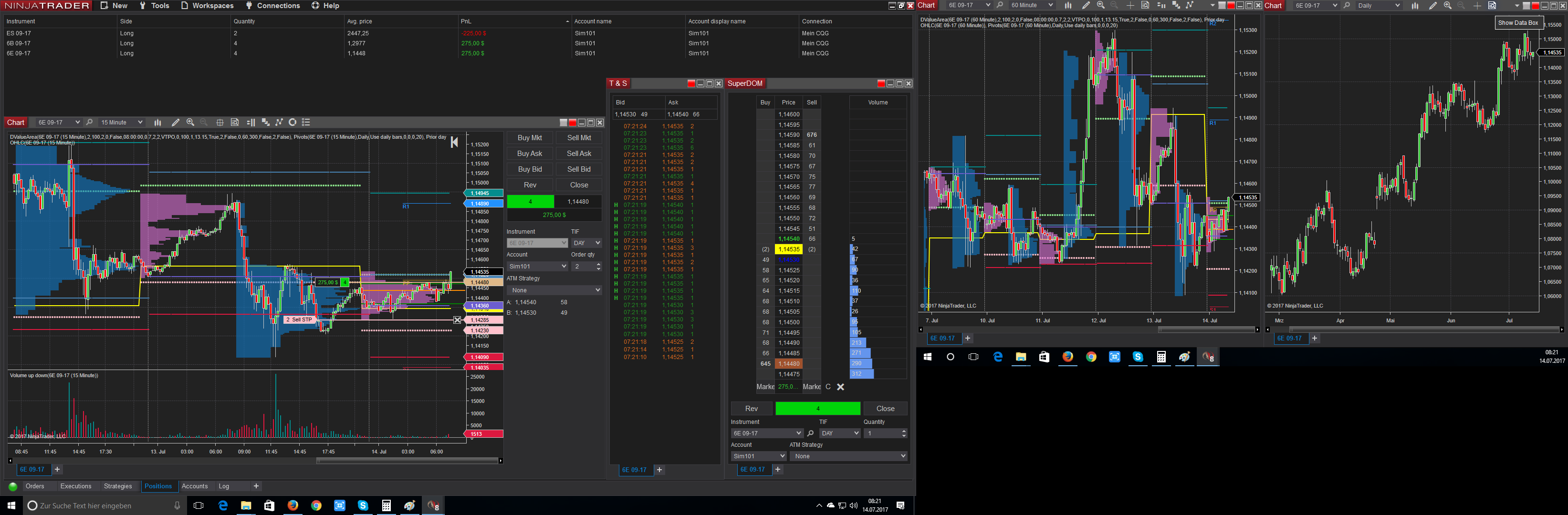Add new tab in T&S window

click(659, 470)
